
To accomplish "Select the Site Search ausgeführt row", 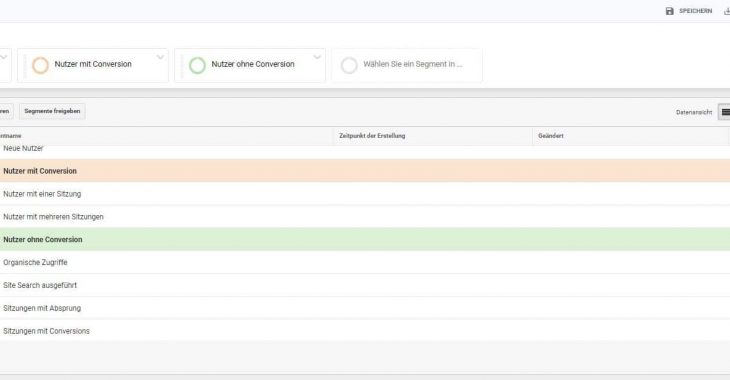I will tap(365, 285).
